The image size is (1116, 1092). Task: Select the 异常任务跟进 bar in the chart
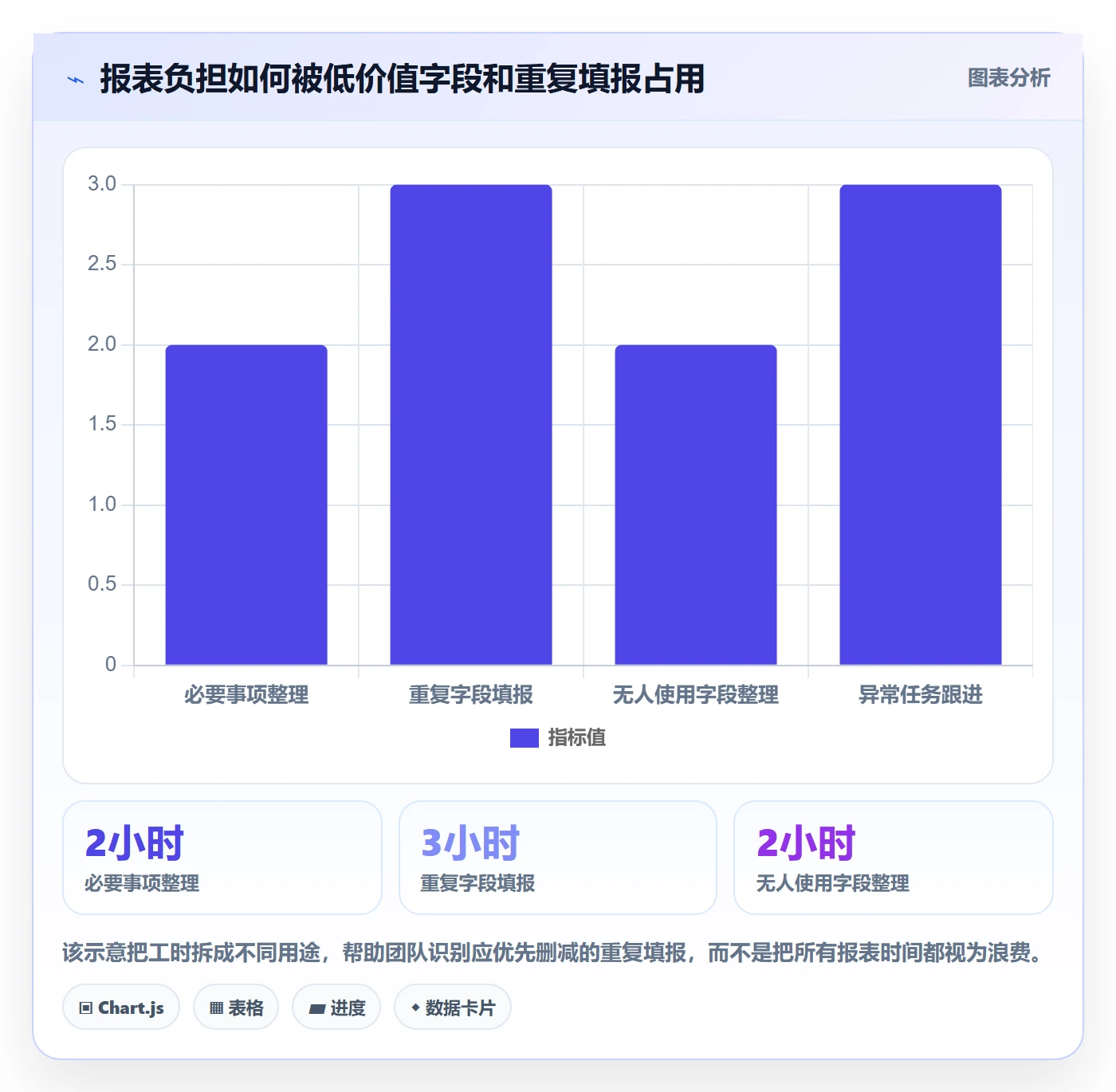(x=921, y=425)
